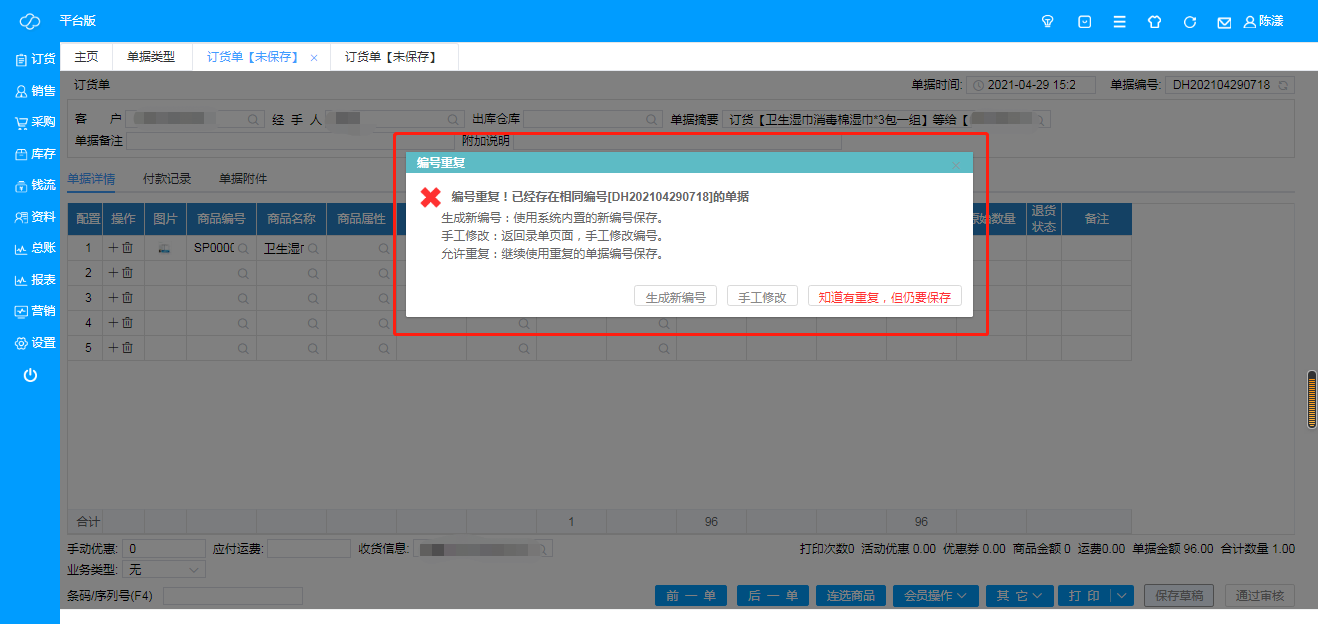Close the first 订货单【未保存】 tab
Viewport: 1318px width, 624px height.
(x=314, y=58)
